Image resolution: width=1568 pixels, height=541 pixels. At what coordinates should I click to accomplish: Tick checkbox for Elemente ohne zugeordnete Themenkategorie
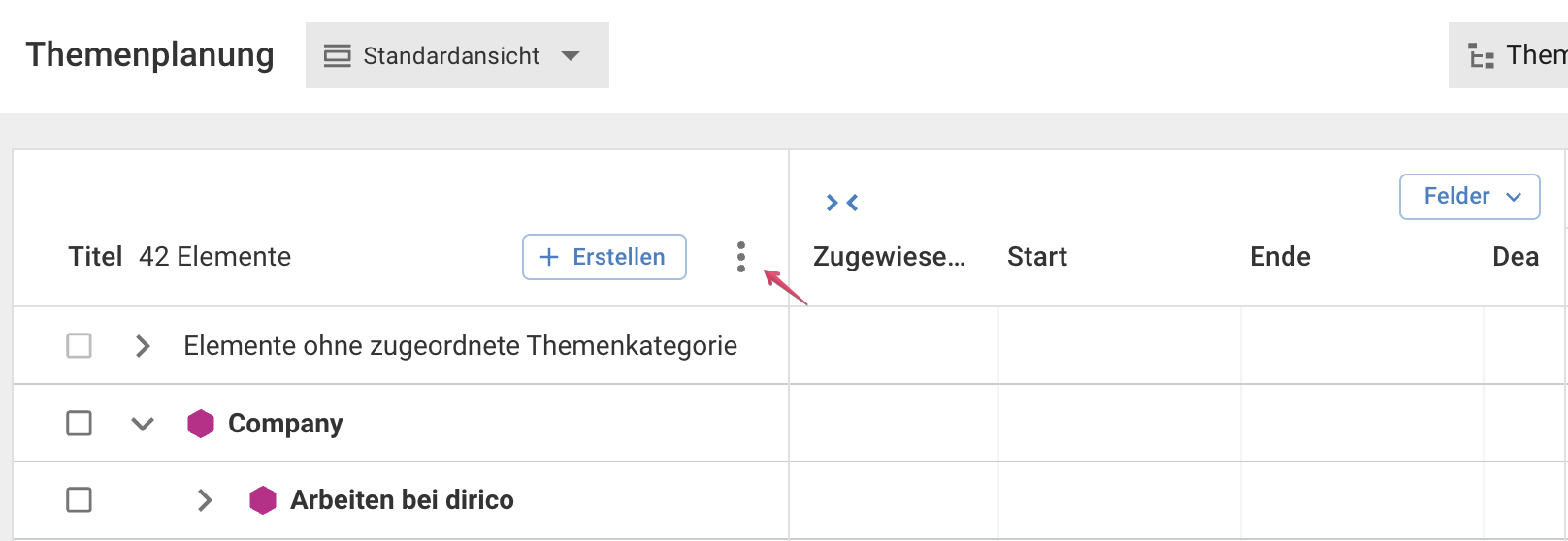click(x=80, y=346)
